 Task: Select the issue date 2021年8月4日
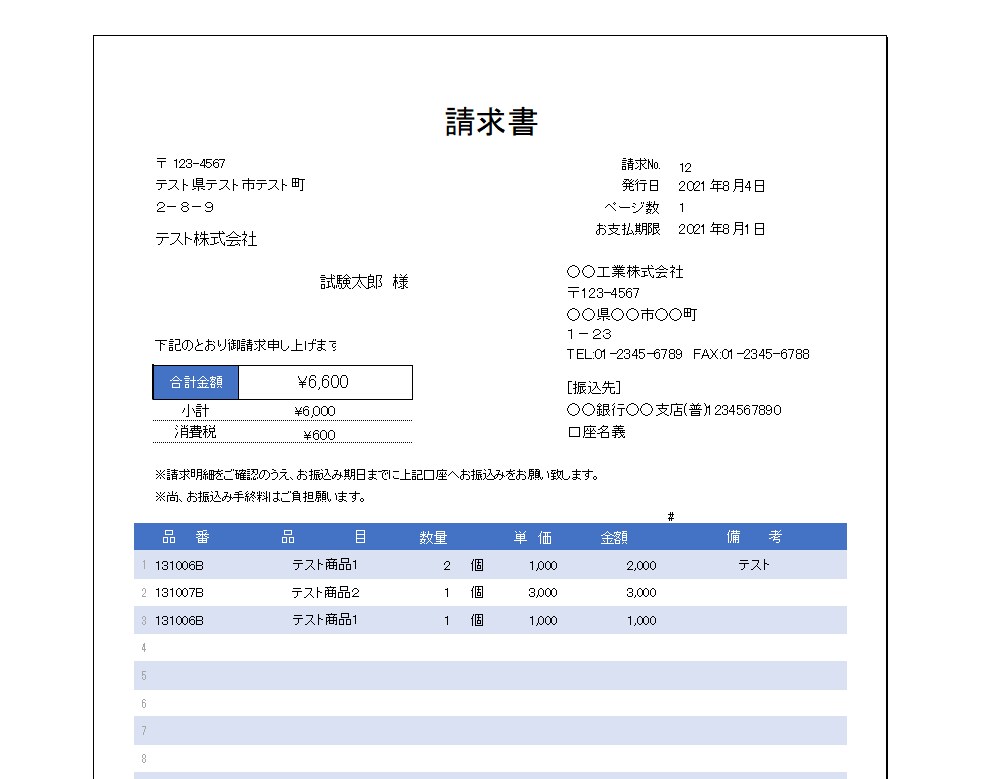tap(721, 186)
